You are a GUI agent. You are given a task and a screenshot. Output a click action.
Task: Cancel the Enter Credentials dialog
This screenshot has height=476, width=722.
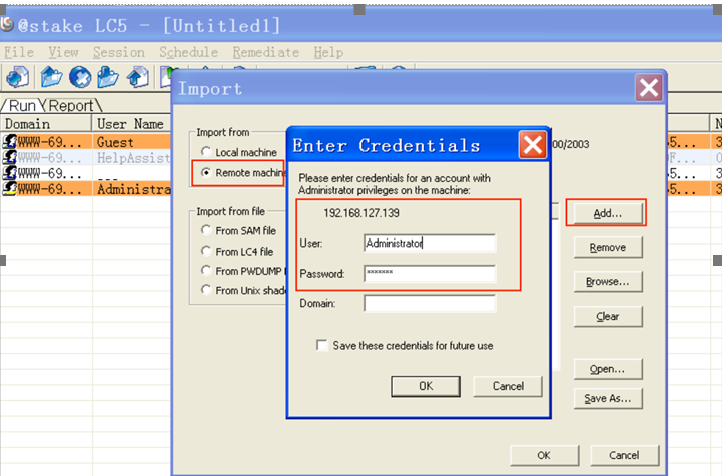coord(508,386)
